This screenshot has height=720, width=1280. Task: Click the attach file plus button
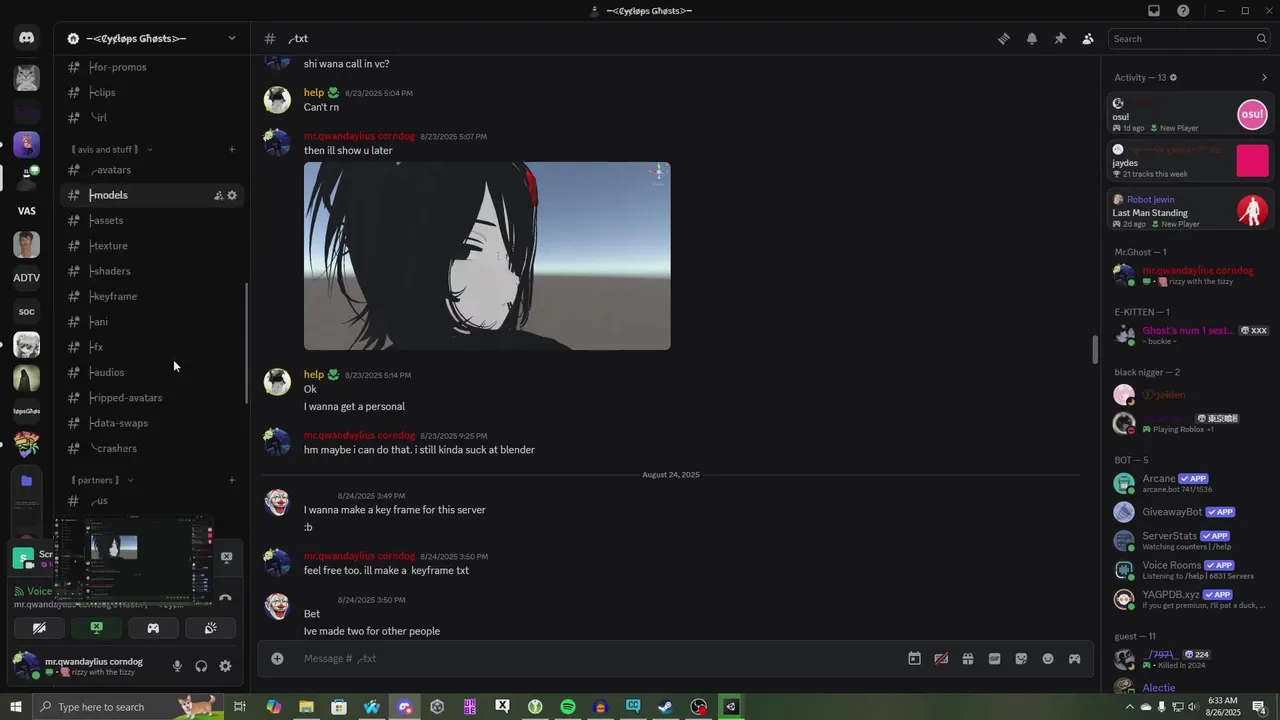[277, 658]
